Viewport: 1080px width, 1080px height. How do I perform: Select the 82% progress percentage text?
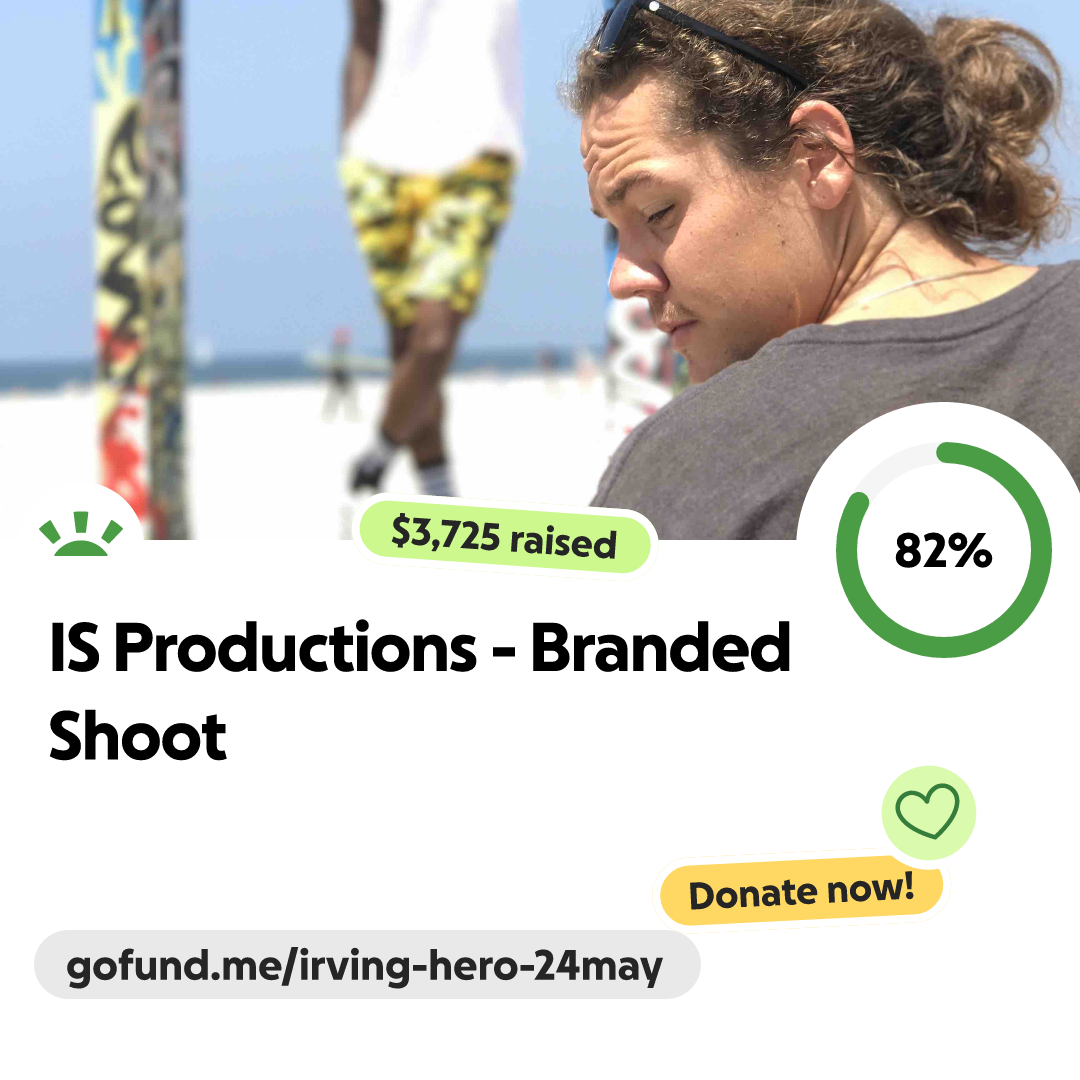click(943, 550)
